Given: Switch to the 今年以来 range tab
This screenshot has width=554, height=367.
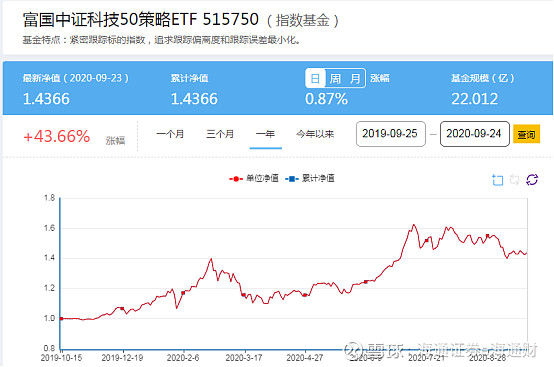Looking at the screenshot, I should click(x=315, y=134).
